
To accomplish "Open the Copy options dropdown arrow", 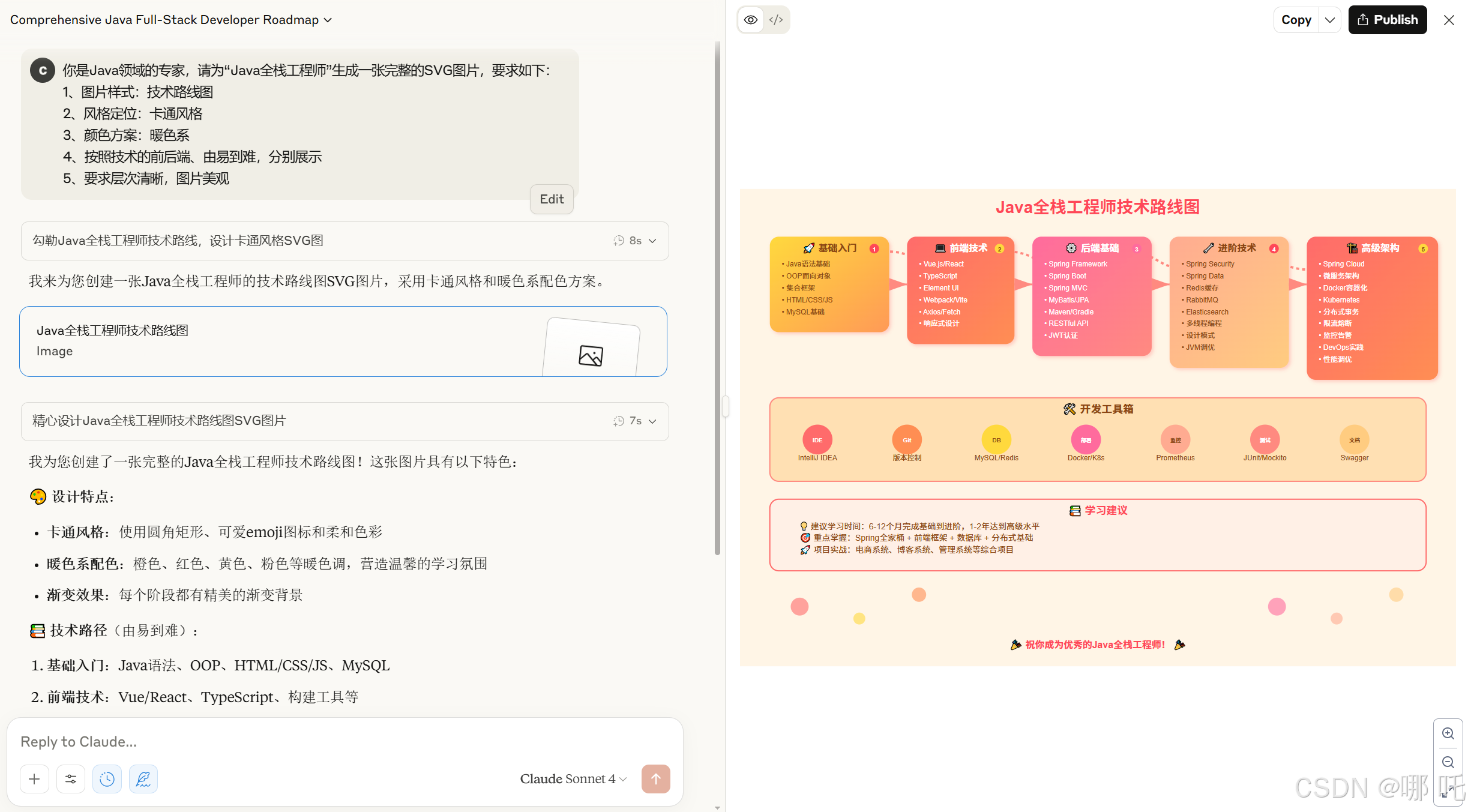I will click(1330, 20).
